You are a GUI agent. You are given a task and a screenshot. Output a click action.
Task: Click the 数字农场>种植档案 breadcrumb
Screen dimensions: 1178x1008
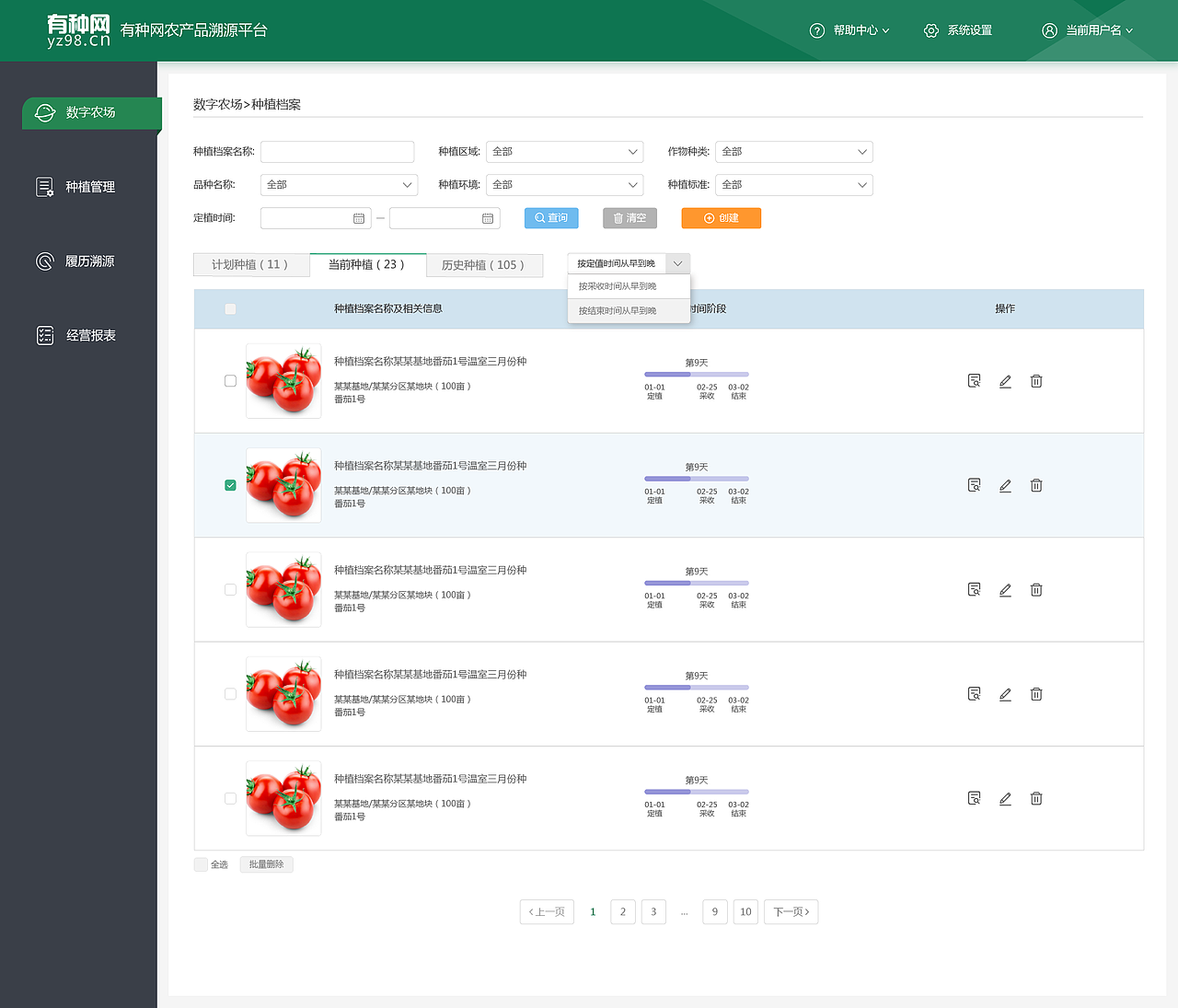[247, 104]
